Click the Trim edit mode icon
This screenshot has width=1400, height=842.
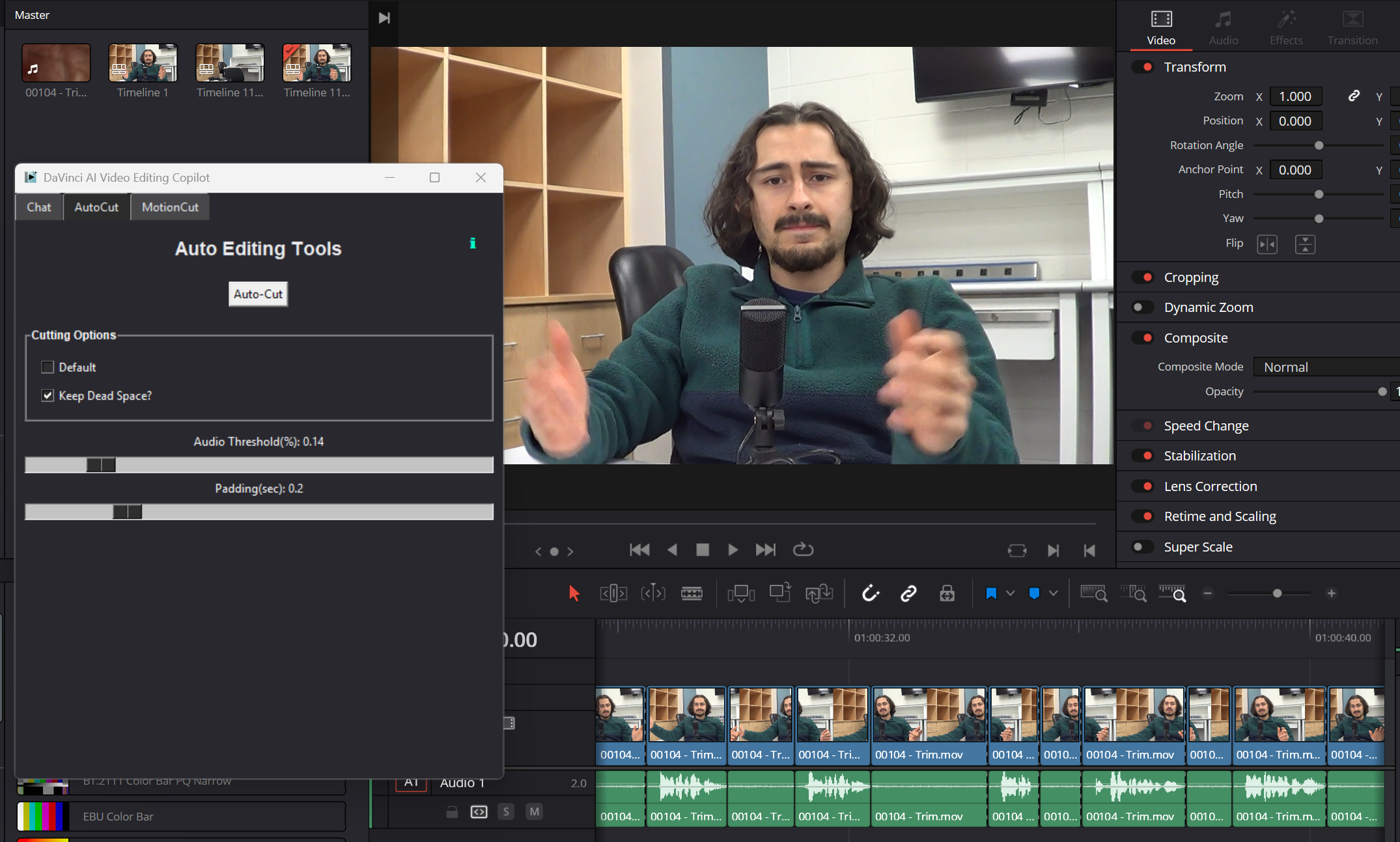tap(613, 593)
